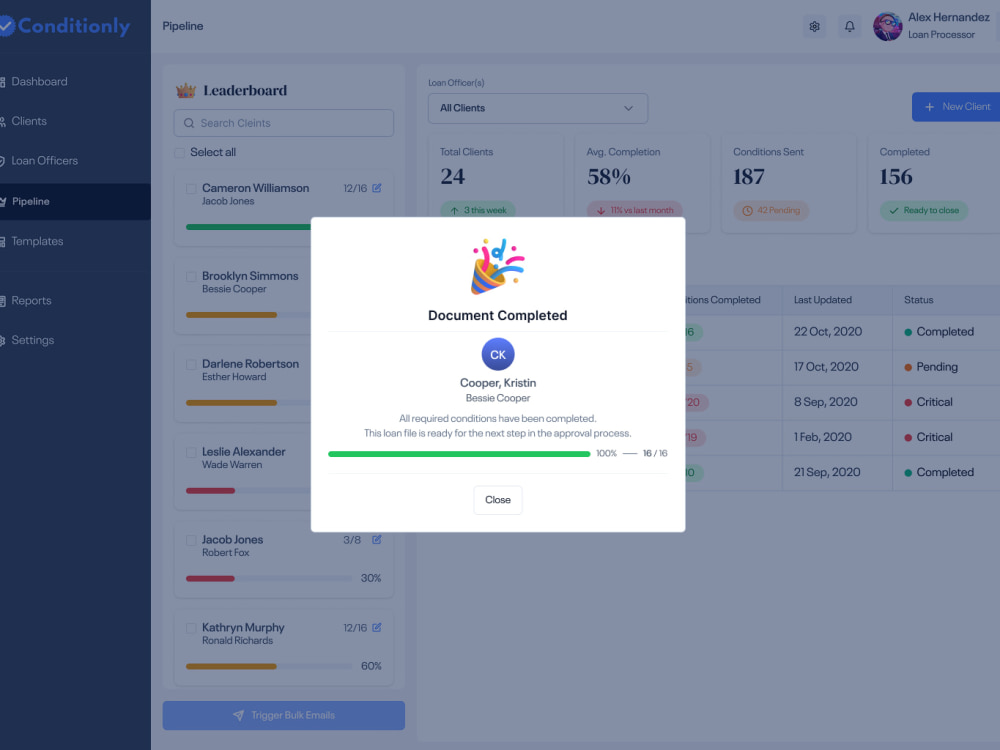Click the Avg. Completion 58% value

(608, 177)
